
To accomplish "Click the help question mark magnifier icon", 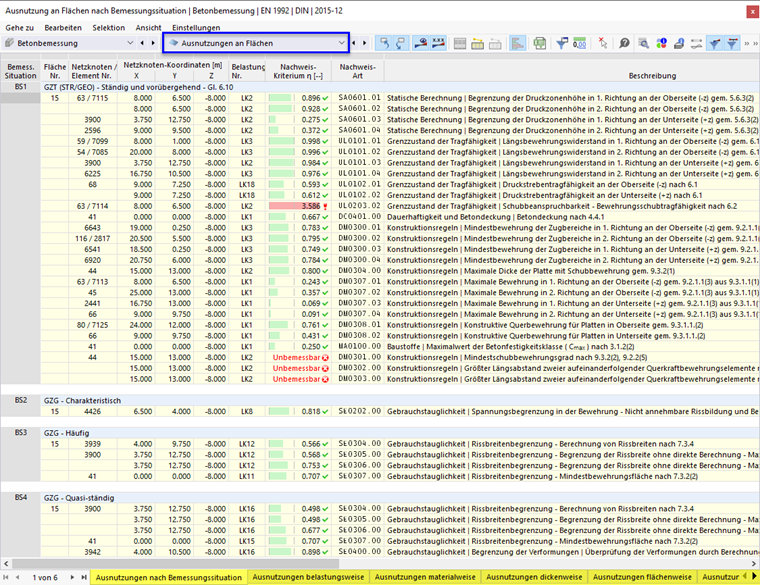I will coord(624,43).
